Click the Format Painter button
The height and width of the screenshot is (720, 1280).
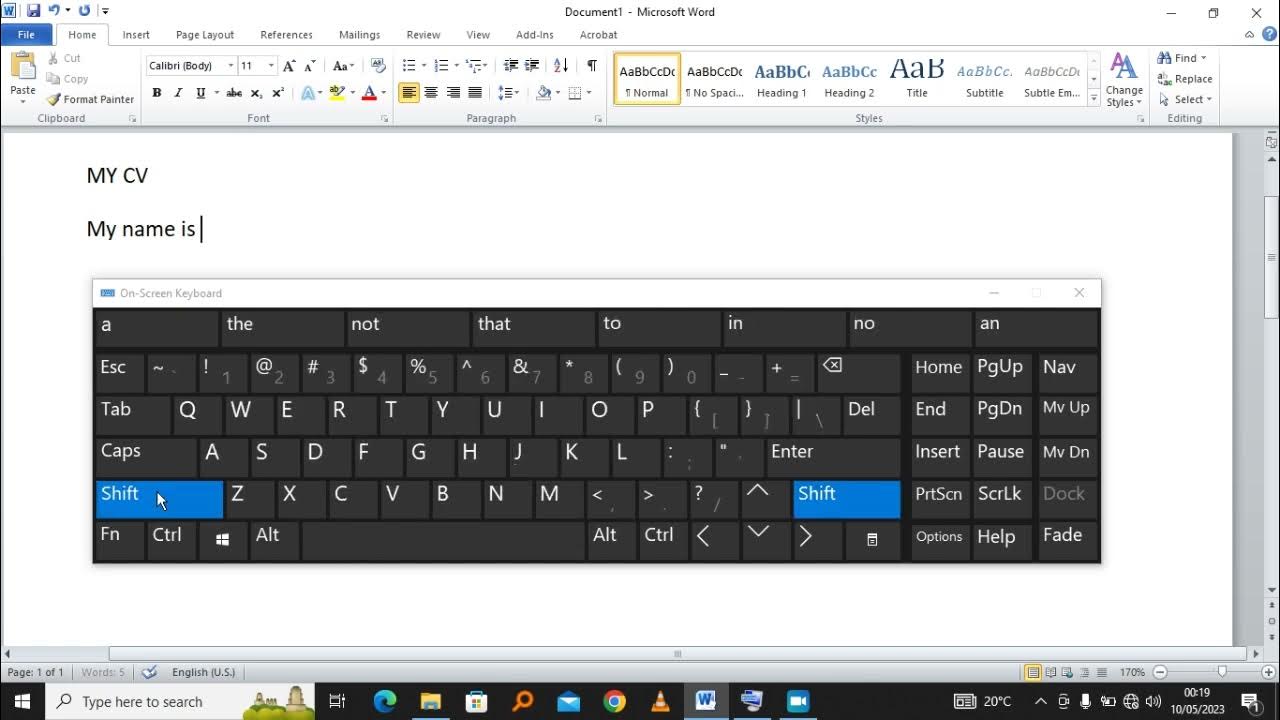90,99
